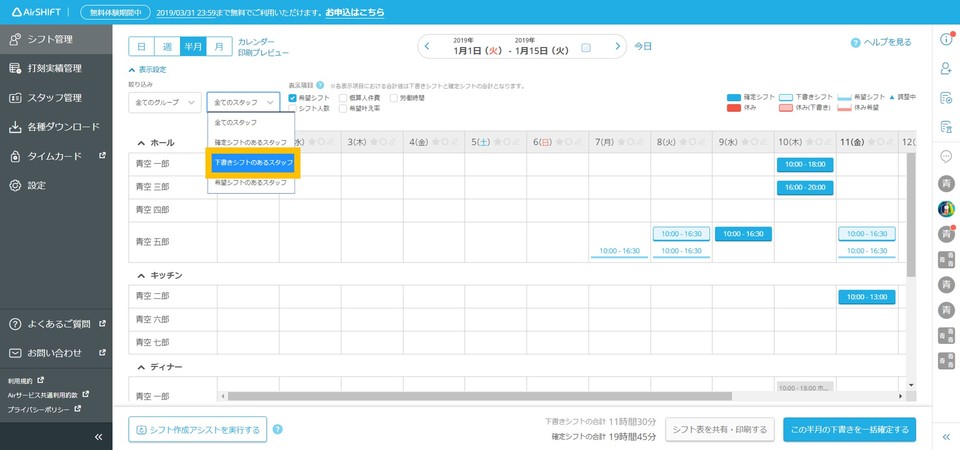
Task: Switch to the 週 view tab
Action: tap(168, 47)
